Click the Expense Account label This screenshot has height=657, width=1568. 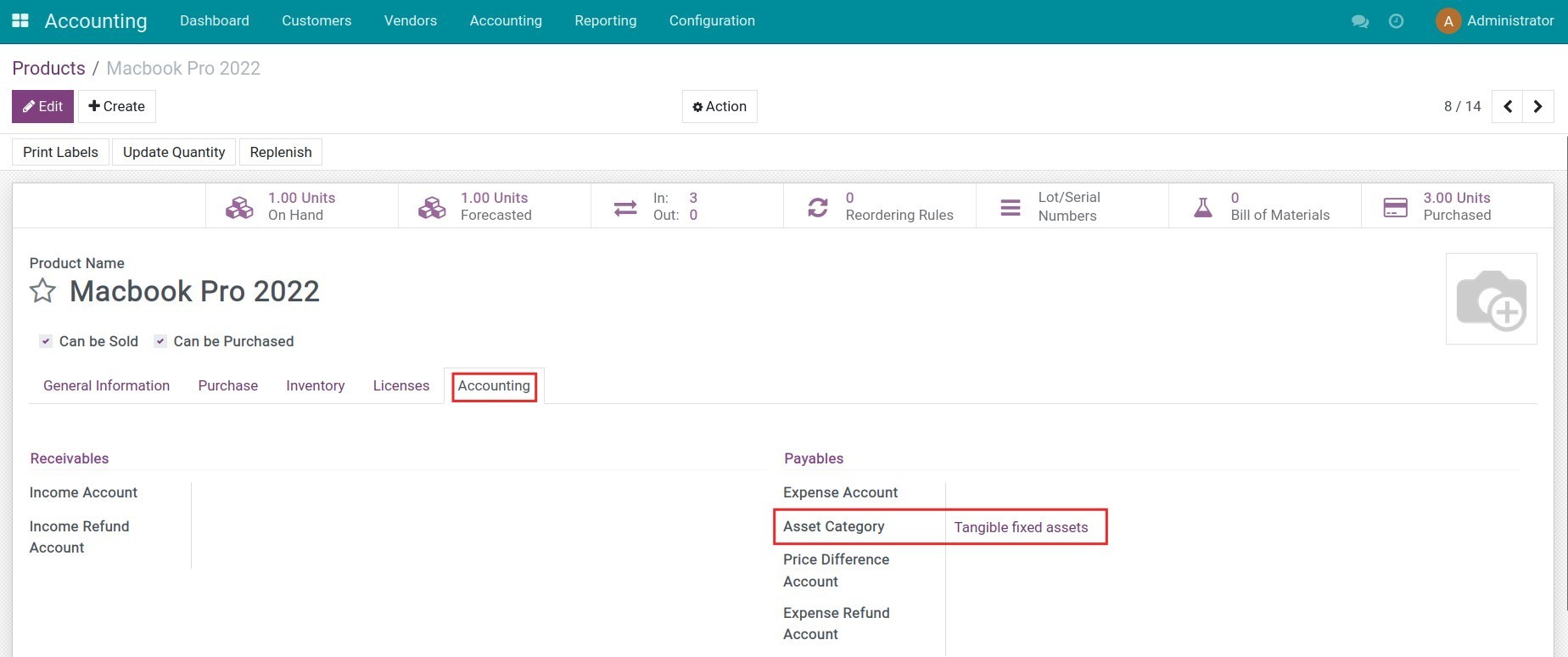coord(840,493)
